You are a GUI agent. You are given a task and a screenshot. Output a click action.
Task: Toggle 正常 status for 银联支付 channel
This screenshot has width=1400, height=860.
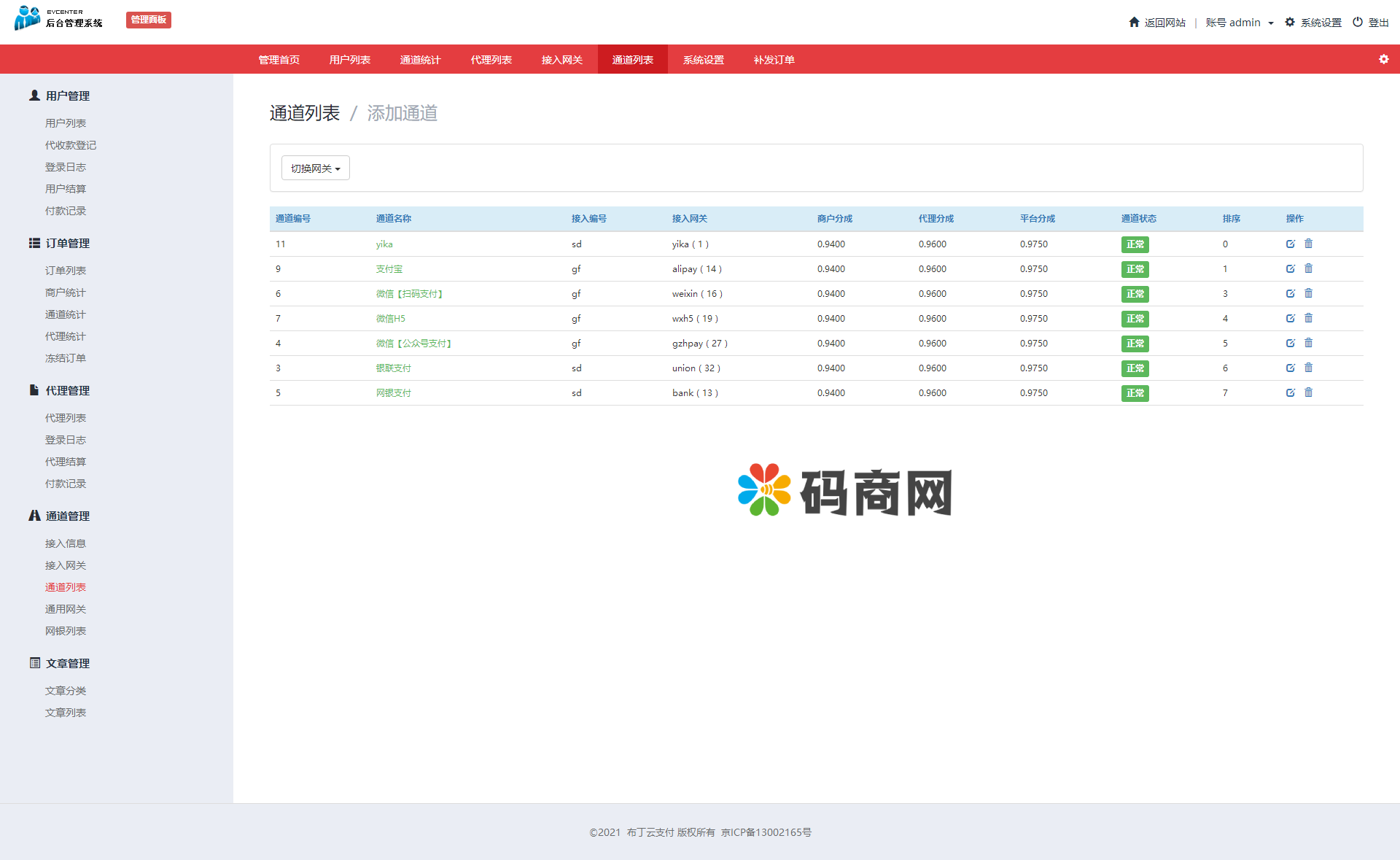(x=1135, y=368)
